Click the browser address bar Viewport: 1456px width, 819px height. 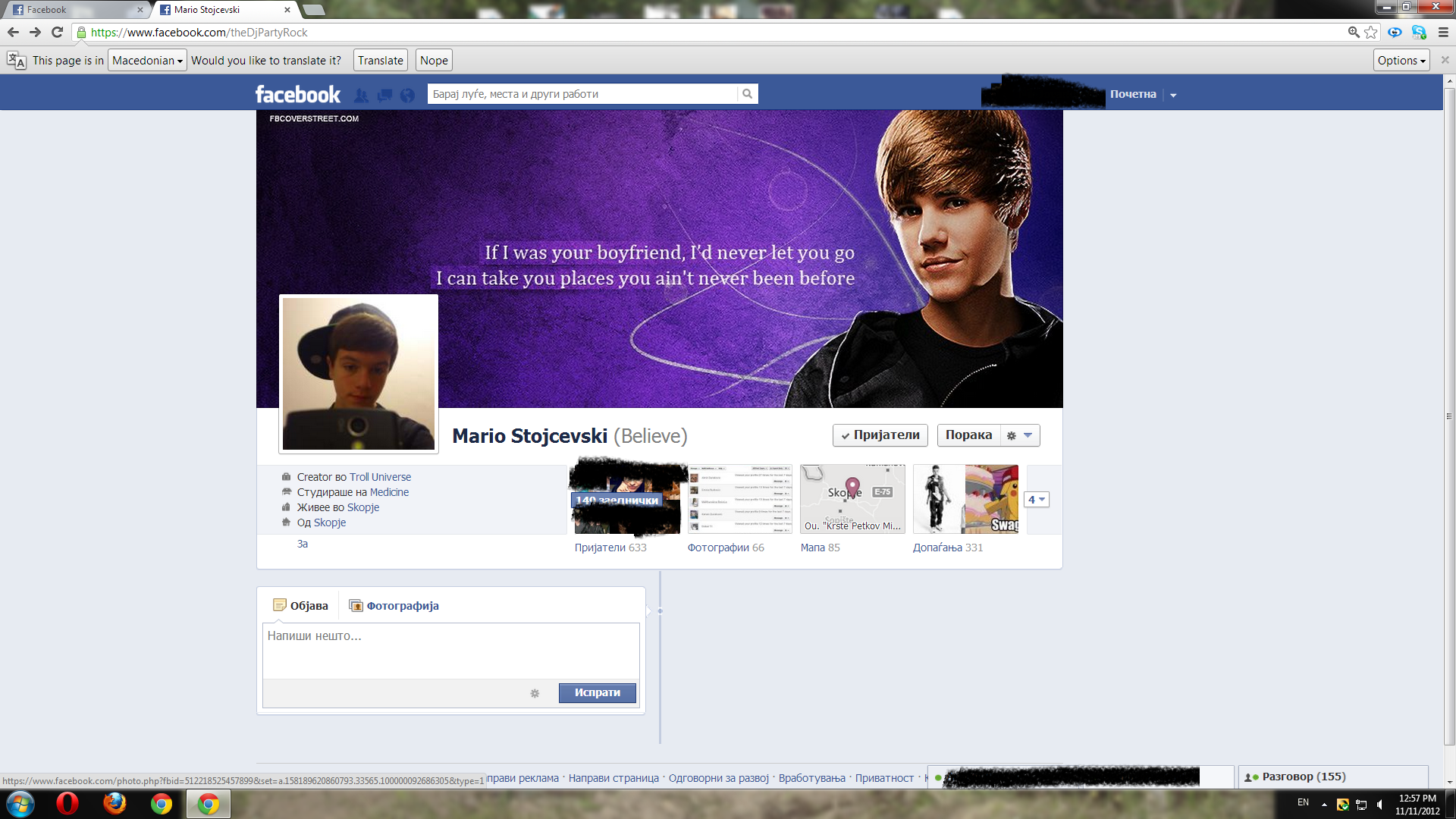(x=713, y=32)
